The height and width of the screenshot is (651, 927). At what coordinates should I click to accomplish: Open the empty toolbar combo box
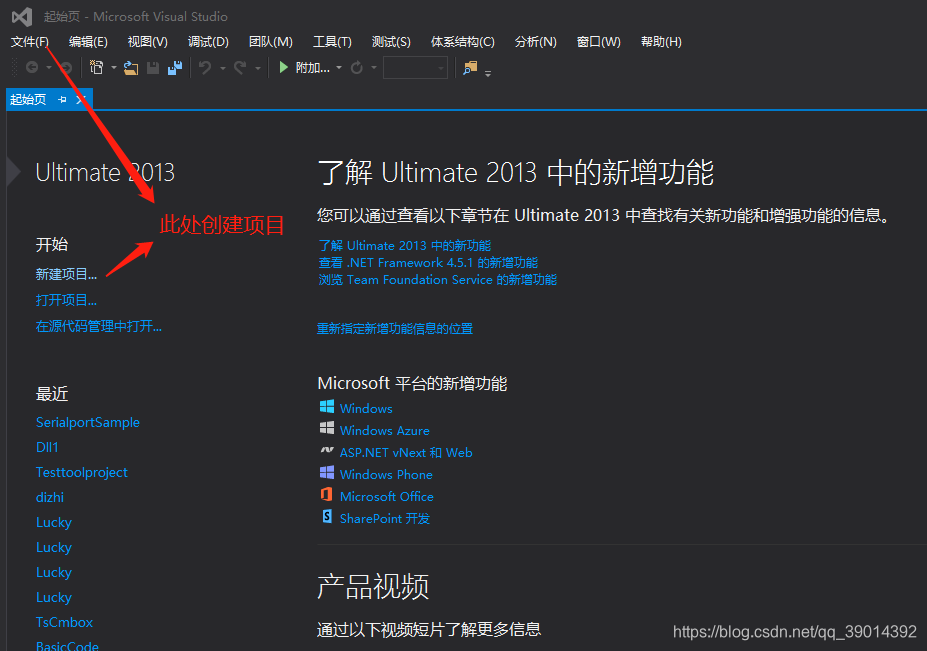click(416, 68)
